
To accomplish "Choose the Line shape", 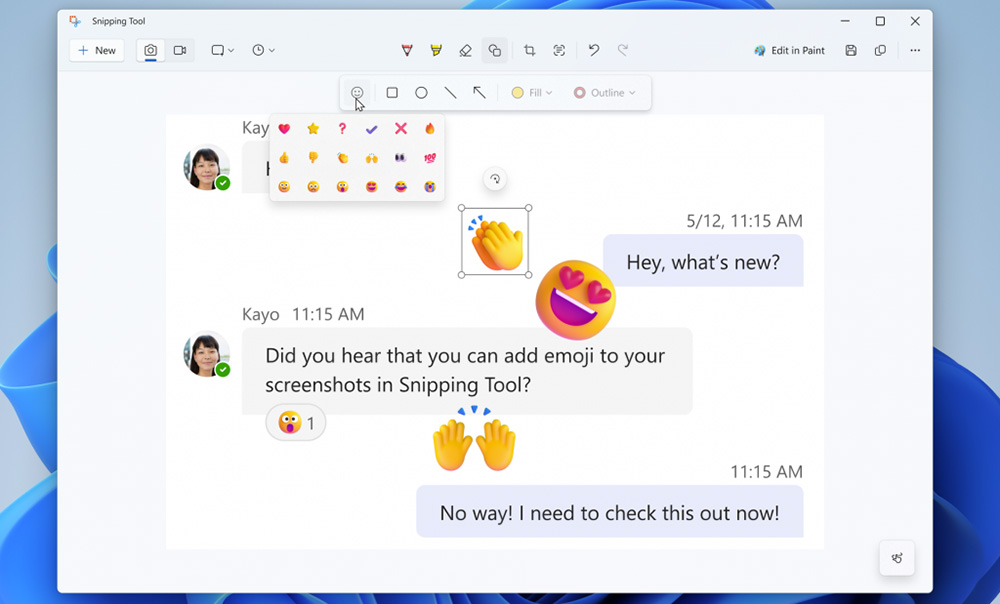I will coord(450,93).
